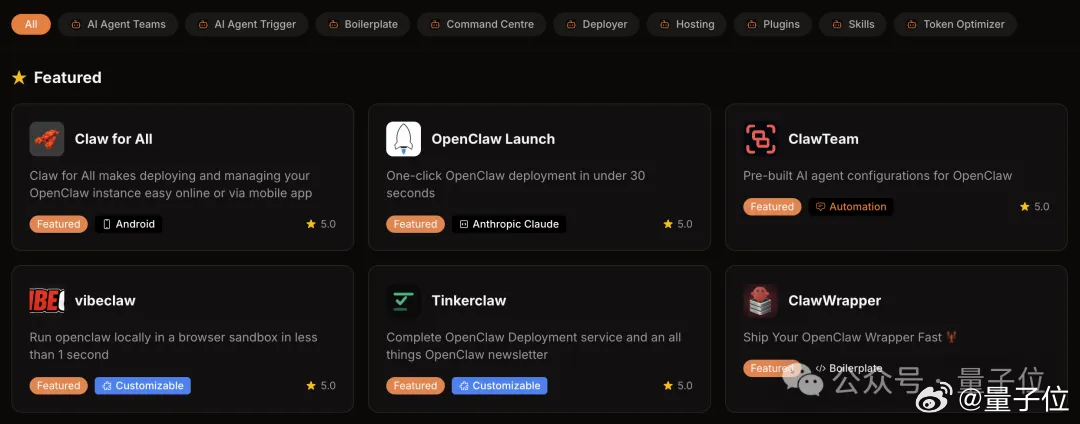Click the star rating on ClawTeam
The height and width of the screenshot is (424, 1080).
point(1035,206)
